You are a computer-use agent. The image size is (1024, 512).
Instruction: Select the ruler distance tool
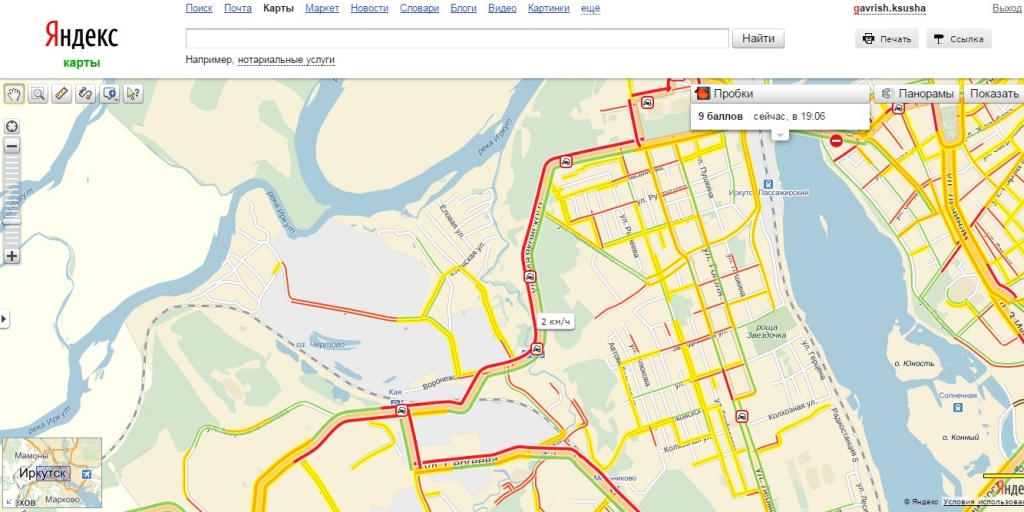62,93
